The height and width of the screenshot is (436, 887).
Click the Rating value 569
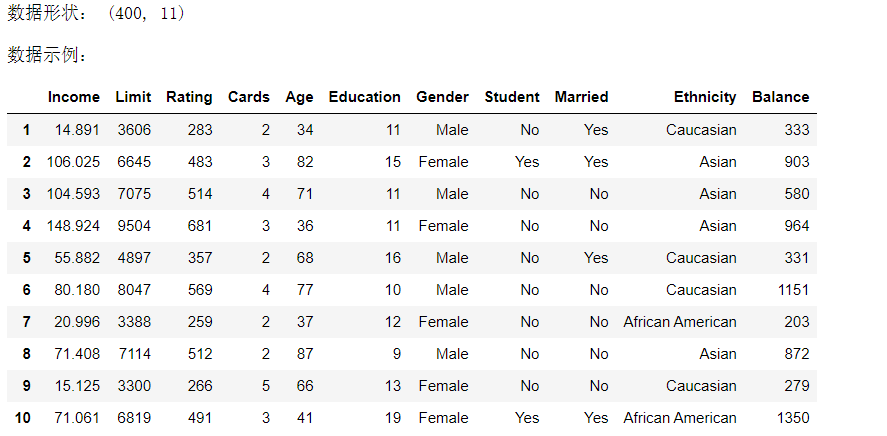[200, 290]
